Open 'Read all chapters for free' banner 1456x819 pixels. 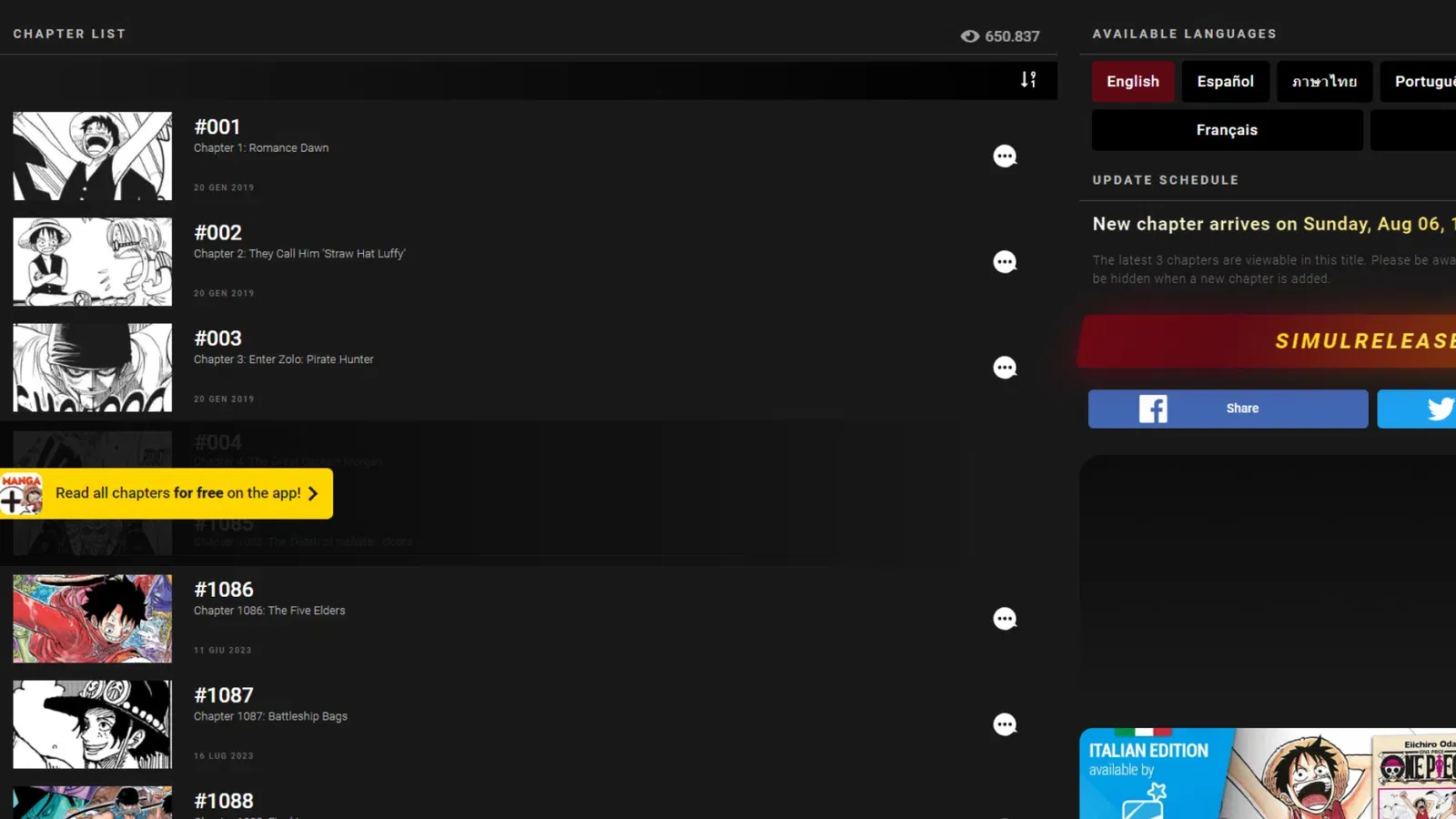pyautogui.click(x=167, y=493)
